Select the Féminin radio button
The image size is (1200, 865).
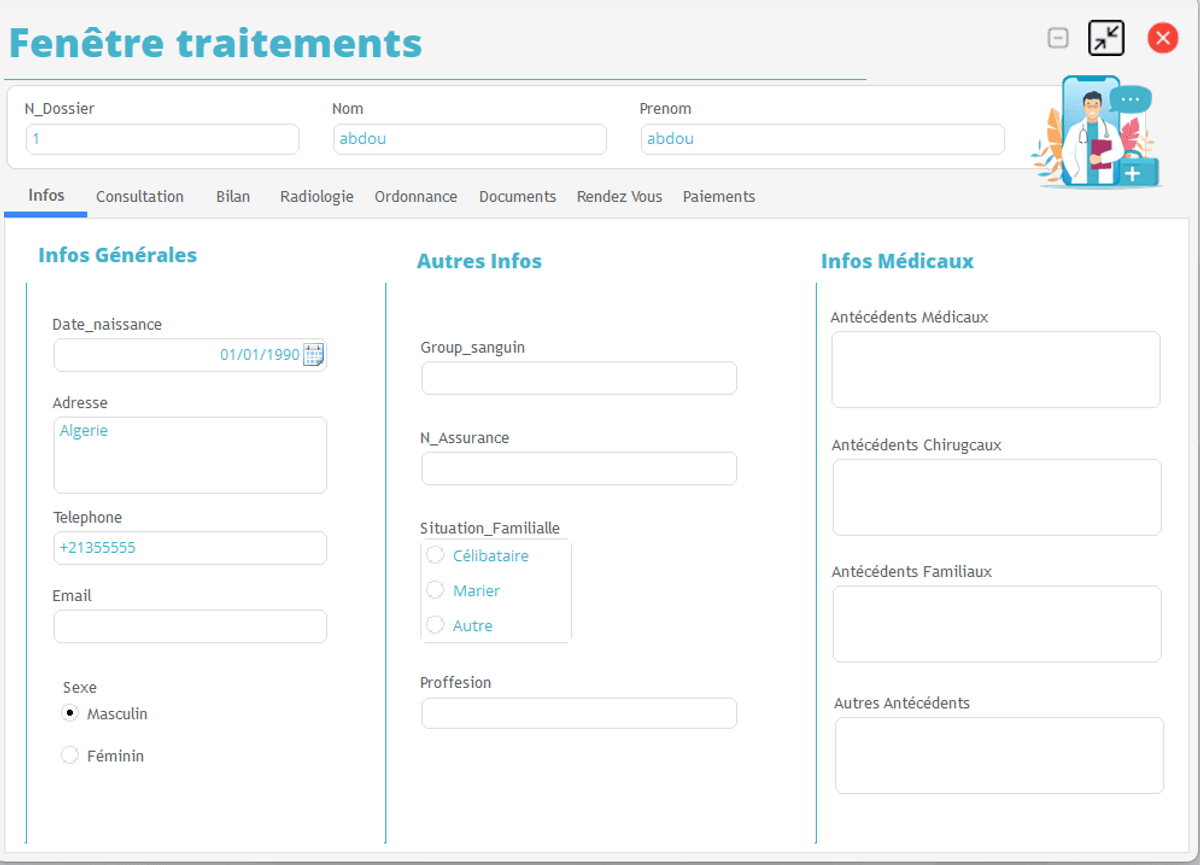[x=70, y=755]
